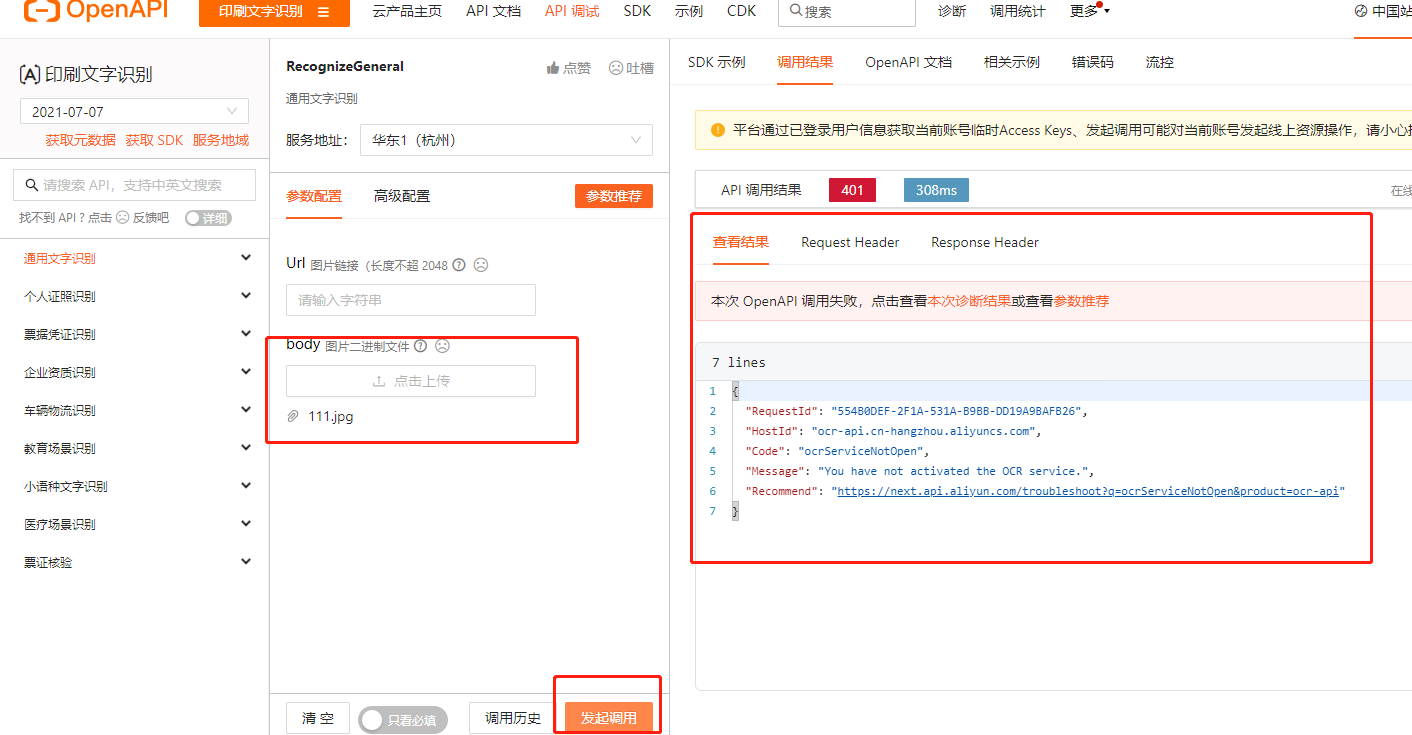
Task: Click the help question icon beside Url
Action: coord(459,265)
